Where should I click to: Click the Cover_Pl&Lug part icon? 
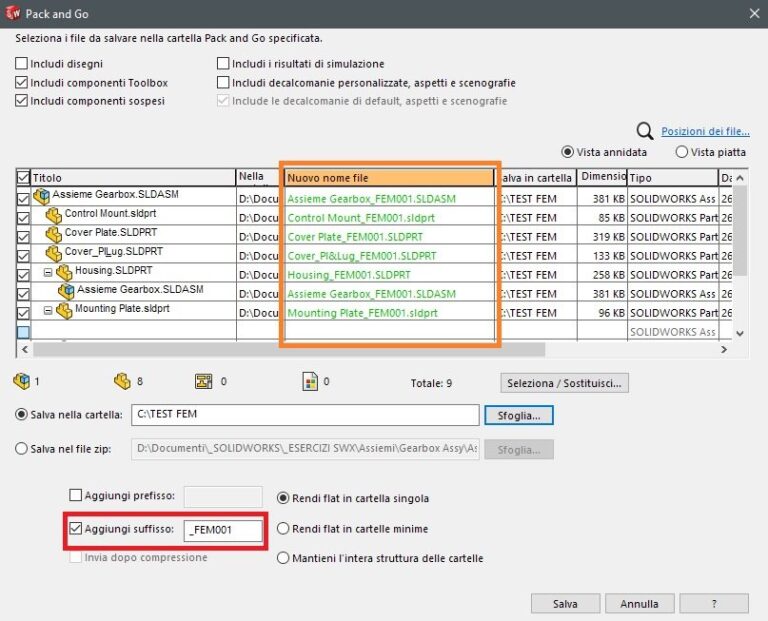point(53,253)
